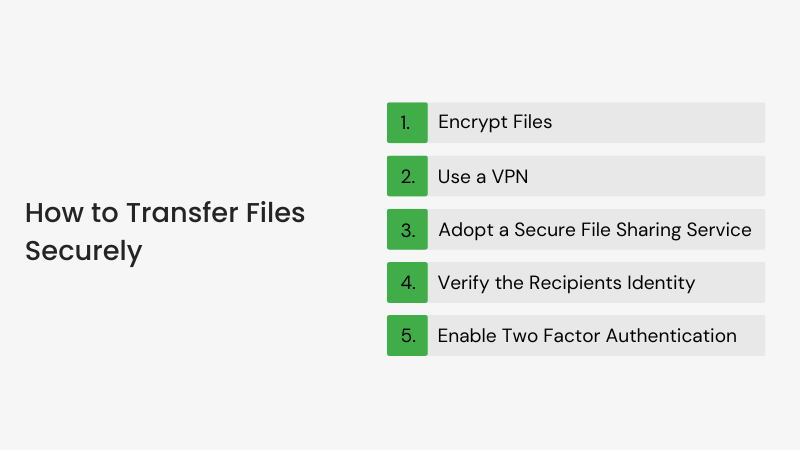
Task: Select Verify the Recipients Identity text
Action: click(x=566, y=283)
